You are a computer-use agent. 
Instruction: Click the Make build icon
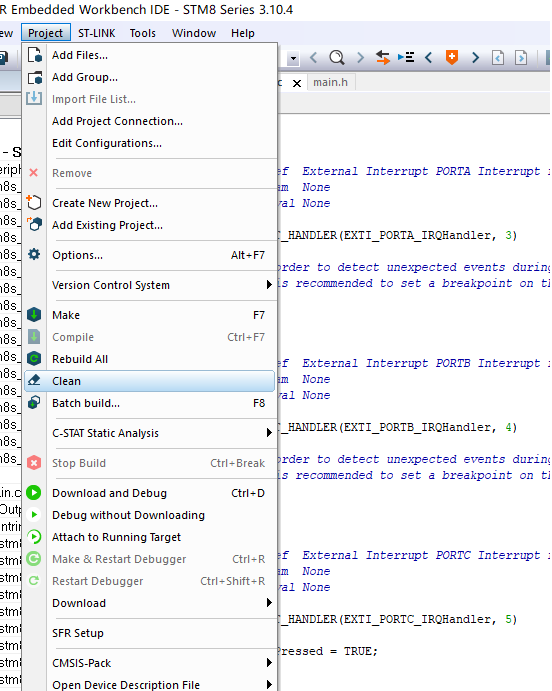tap(34, 315)
